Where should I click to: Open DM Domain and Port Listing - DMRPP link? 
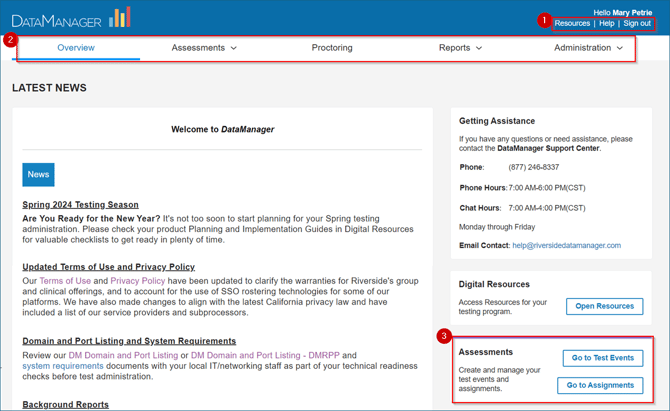[265, 355]
